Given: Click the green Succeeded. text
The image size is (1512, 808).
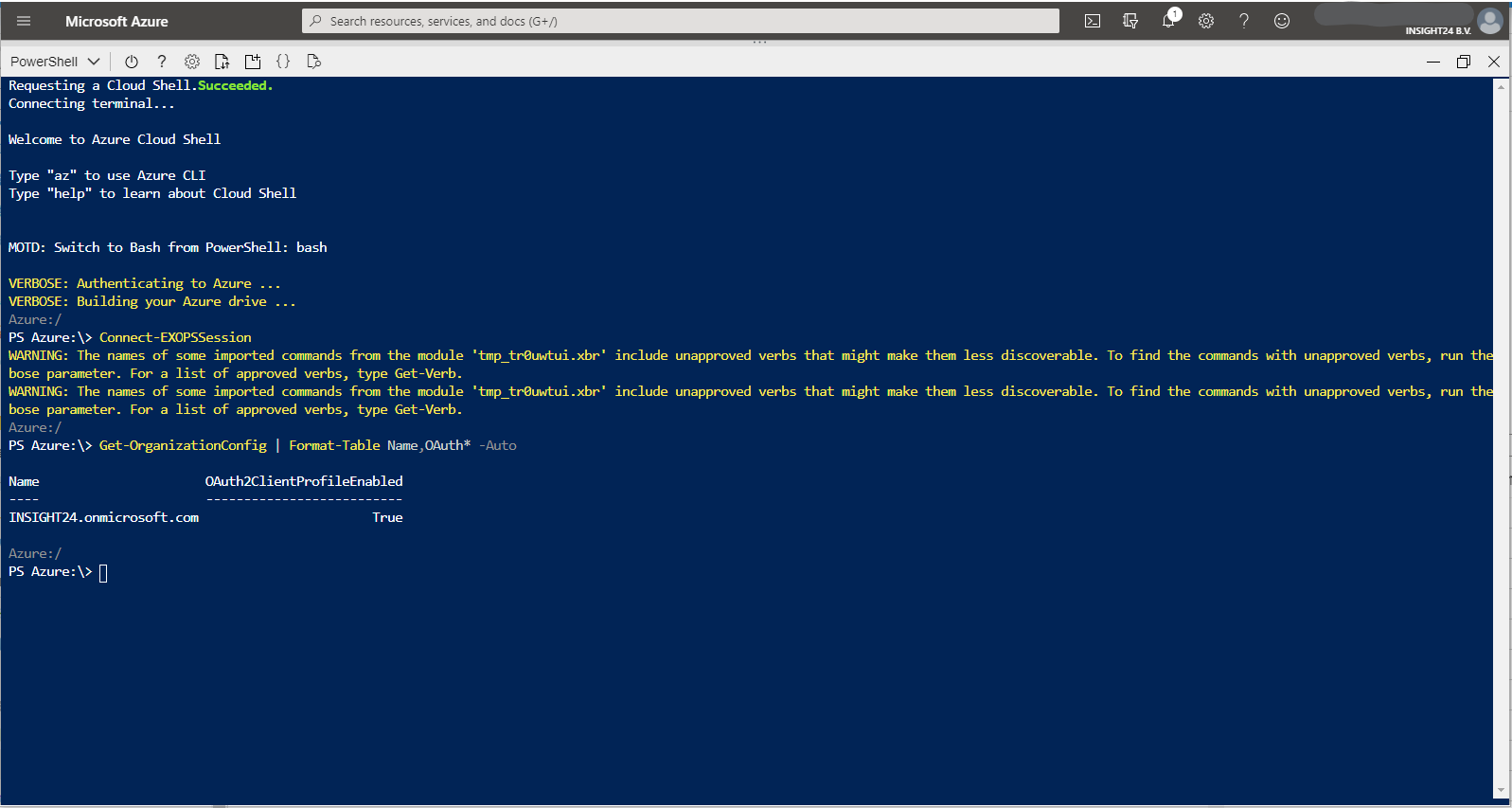Looking at the screenshot, I should click(235, 85).
